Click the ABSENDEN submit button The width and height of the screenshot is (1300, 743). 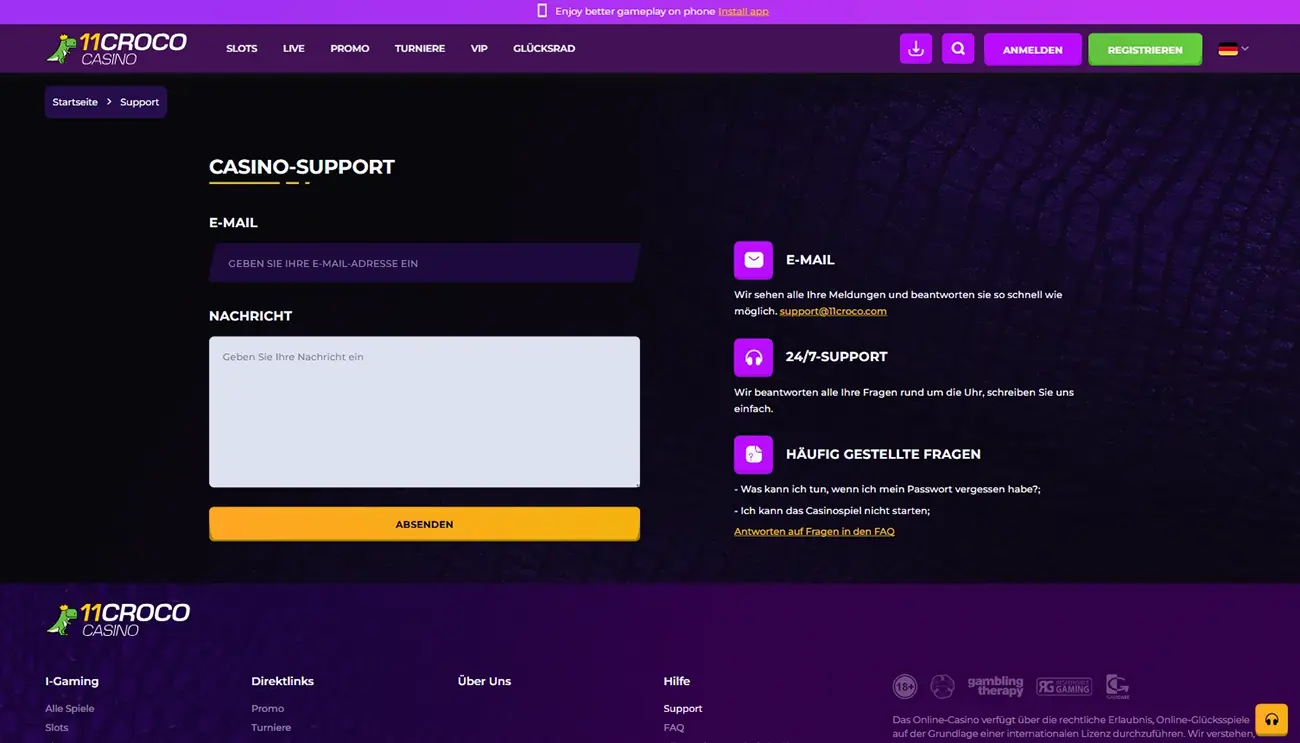(424, 524)
